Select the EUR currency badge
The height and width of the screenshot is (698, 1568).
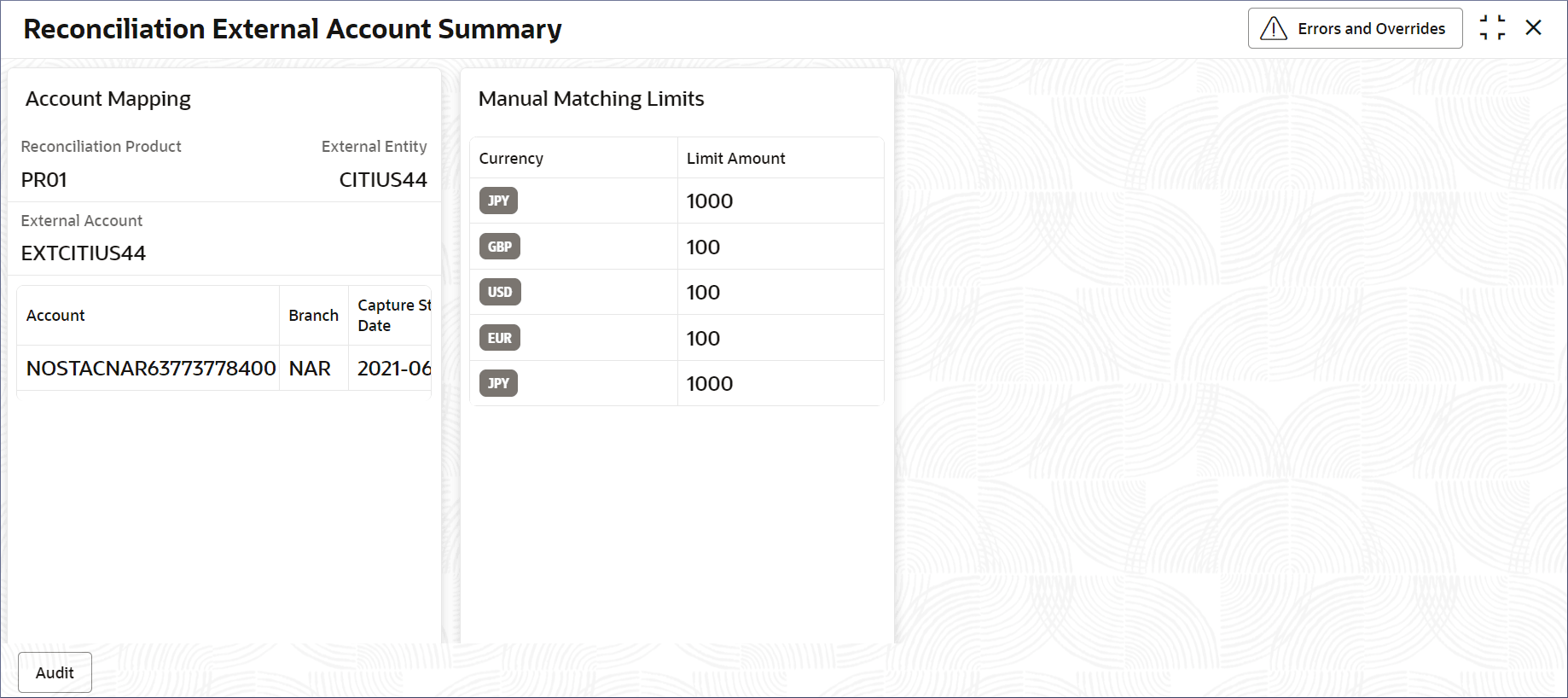point(499,338)
